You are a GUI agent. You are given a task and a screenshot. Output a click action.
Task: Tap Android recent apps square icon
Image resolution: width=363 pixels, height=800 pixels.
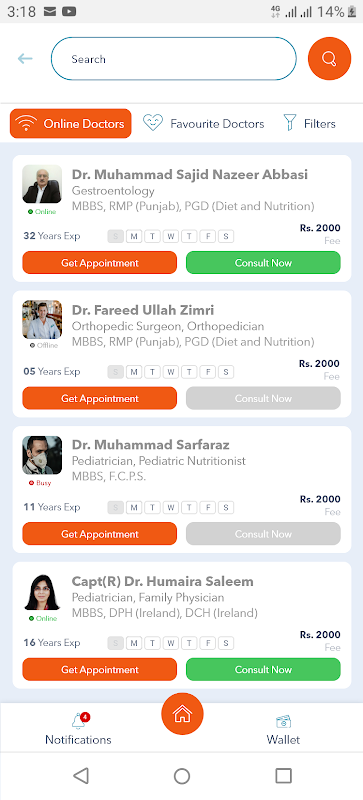click(283, 776)
